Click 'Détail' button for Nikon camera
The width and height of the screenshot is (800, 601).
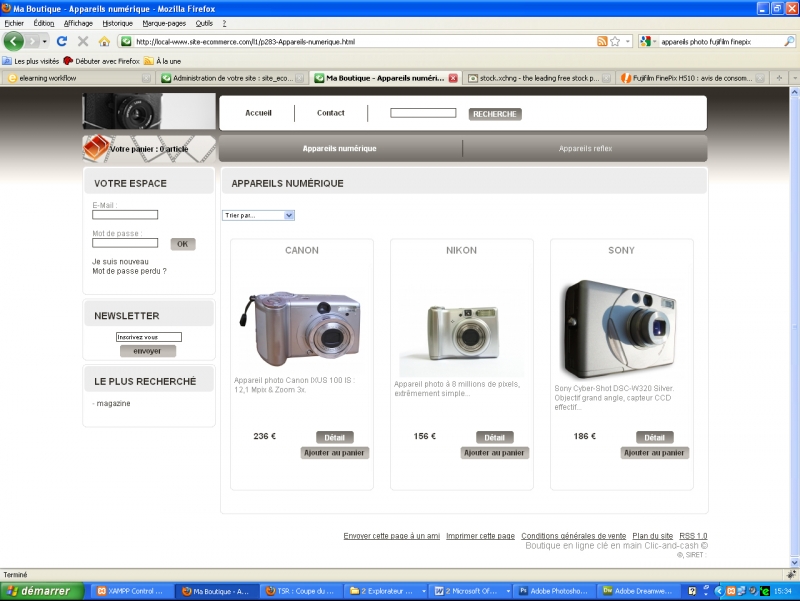(495, 437)
